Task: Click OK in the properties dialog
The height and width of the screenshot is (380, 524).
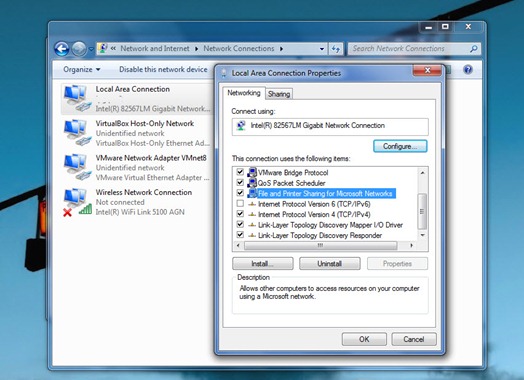Action: pos(364,339)
